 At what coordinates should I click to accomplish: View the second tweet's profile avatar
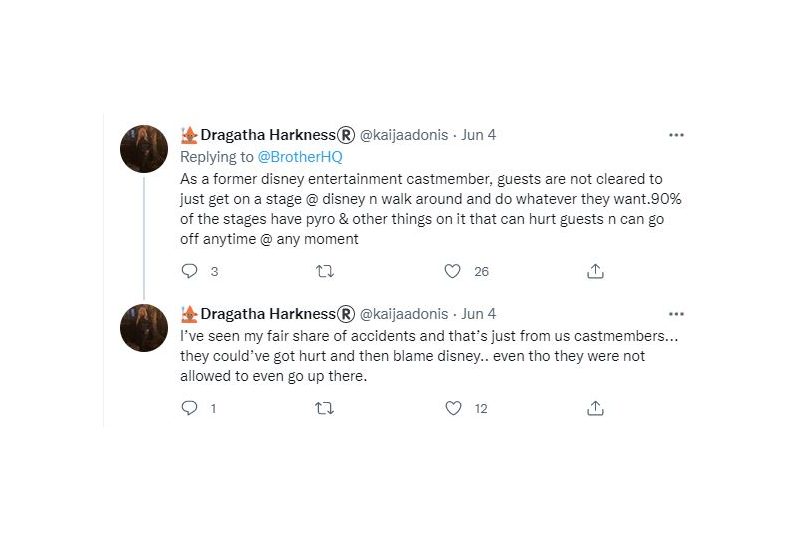(x=144, y=328)
